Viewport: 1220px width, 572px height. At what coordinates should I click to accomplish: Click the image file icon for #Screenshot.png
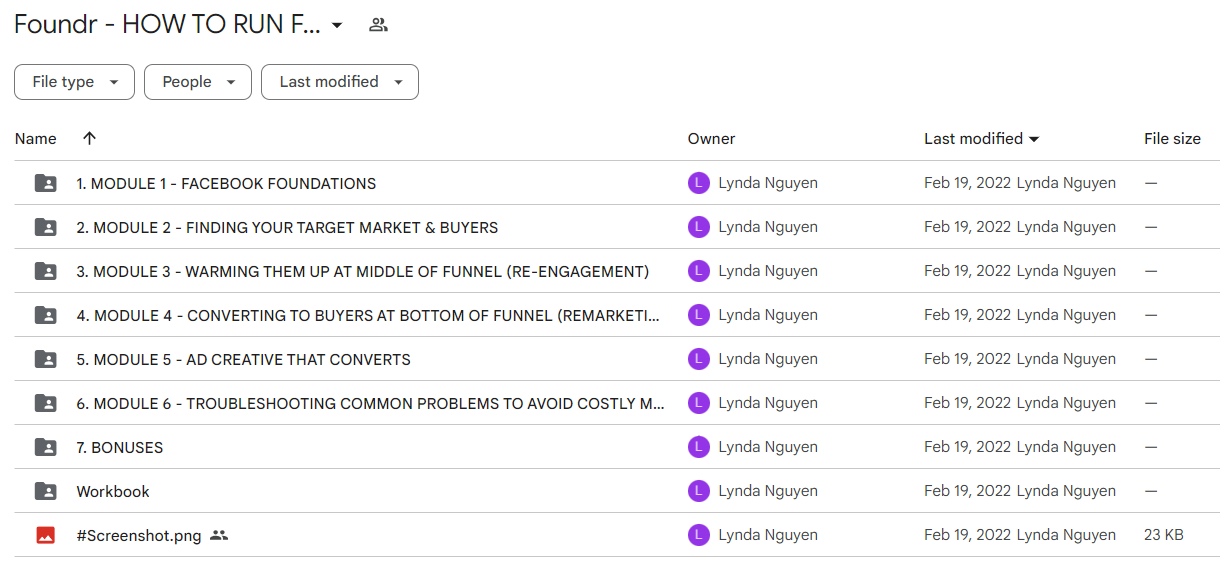[45, 535]
